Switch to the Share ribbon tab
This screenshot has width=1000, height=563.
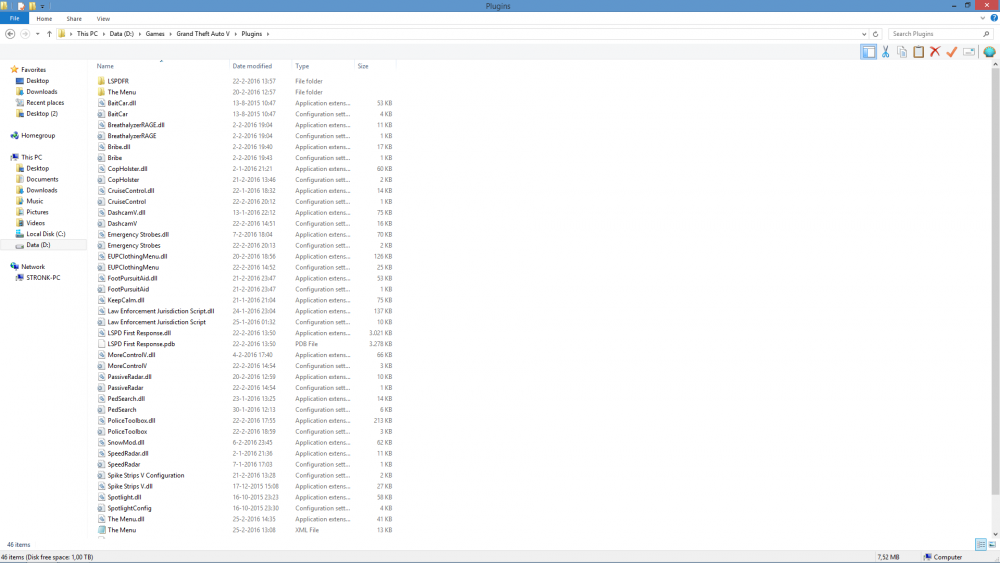74,18
